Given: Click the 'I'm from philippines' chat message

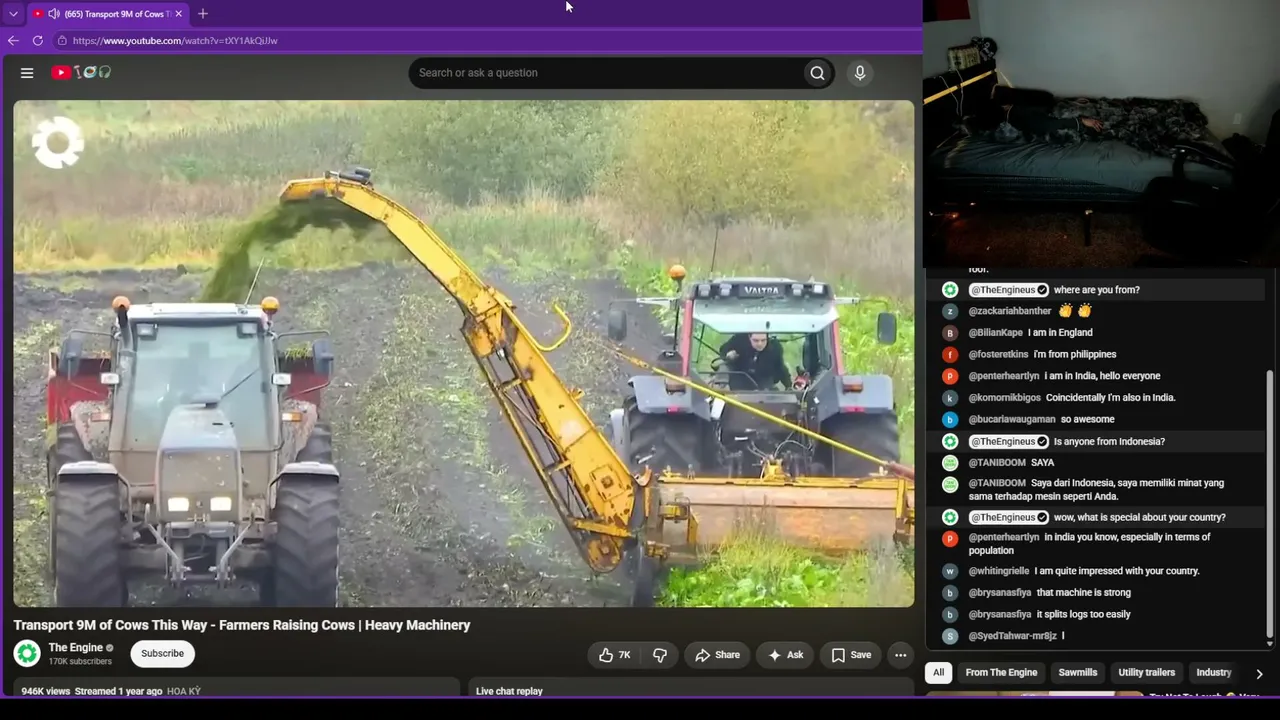Looking at the screenshot, I should tap(1075, 354).
